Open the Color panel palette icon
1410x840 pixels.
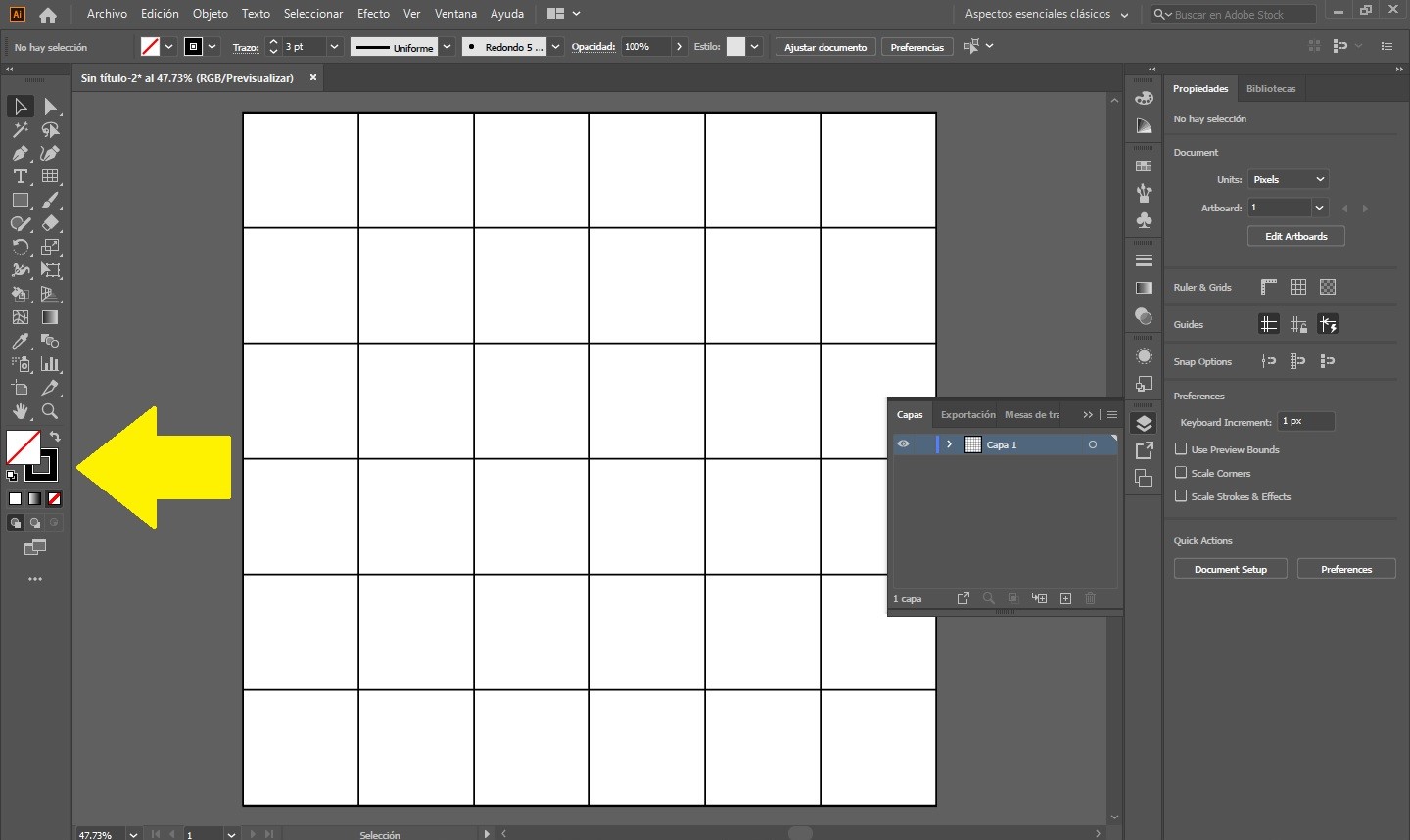click(1144, 98)
